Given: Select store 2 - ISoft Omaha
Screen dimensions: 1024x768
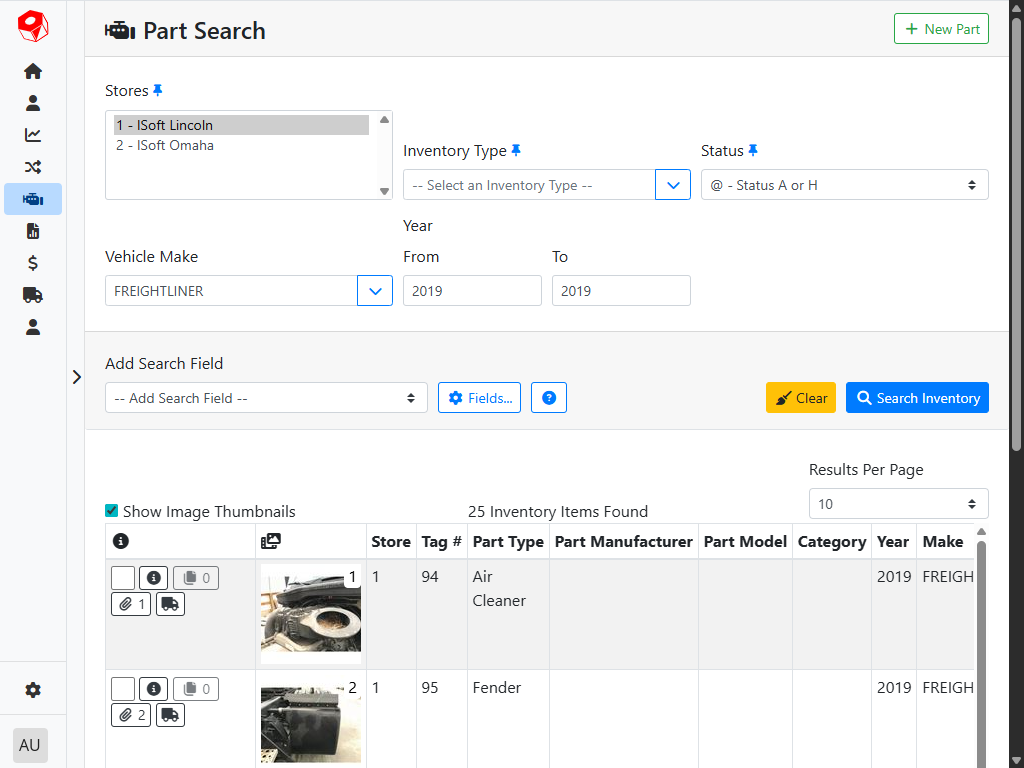Looking at the screenshot, I should [165, 145].
